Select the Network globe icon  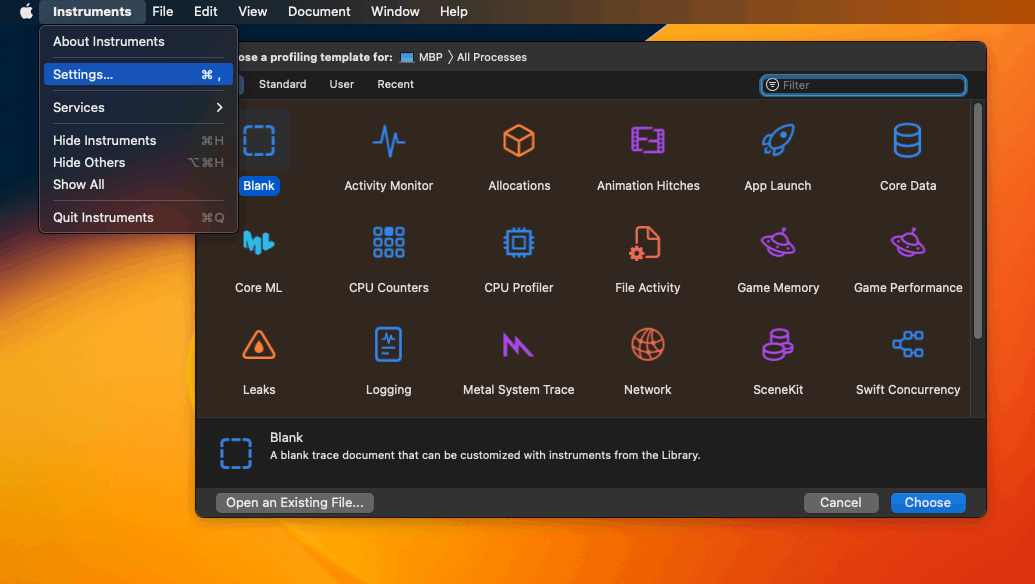(x=648, y=344)
